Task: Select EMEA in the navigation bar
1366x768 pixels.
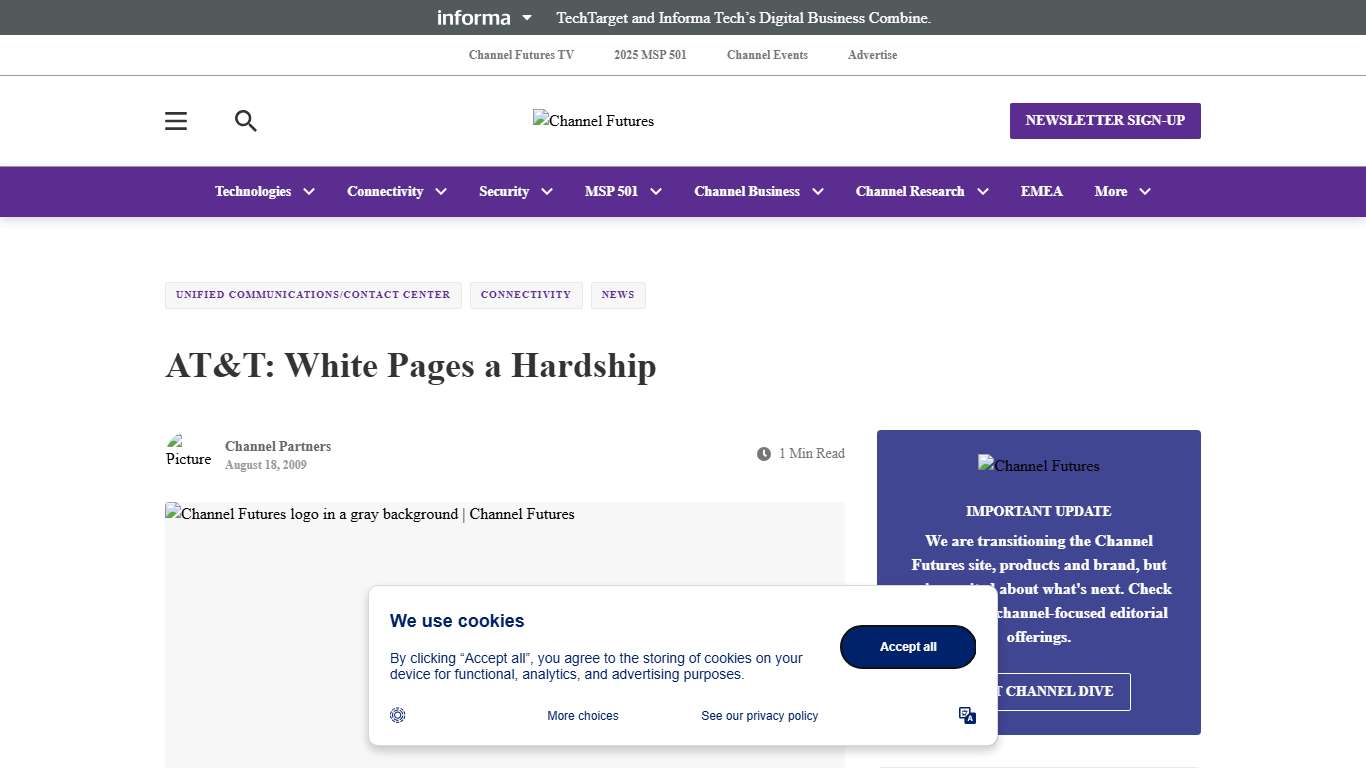Action: (x=1041, y=191)
